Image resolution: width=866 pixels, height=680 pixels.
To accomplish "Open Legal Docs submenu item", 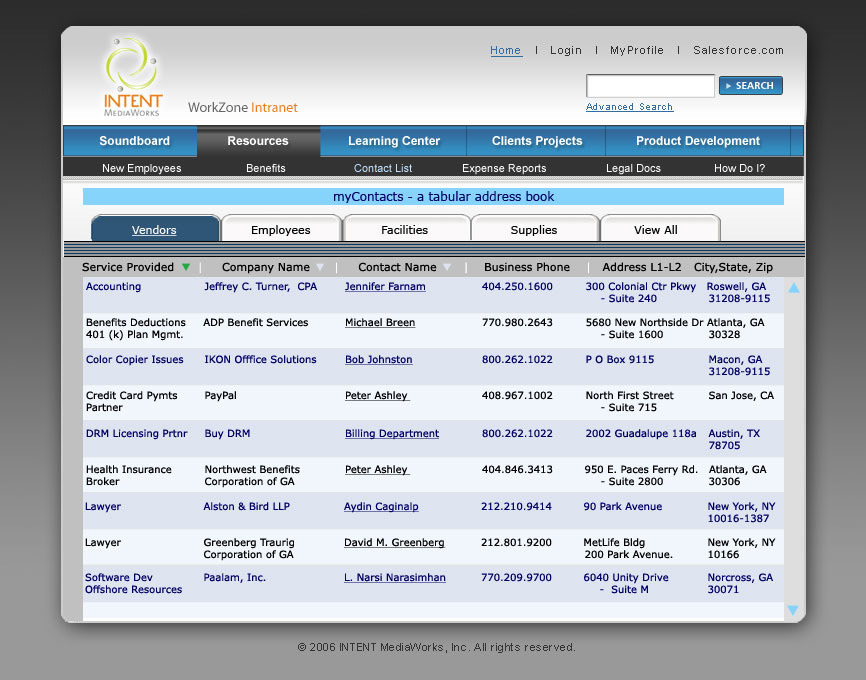I will (633, 168).
